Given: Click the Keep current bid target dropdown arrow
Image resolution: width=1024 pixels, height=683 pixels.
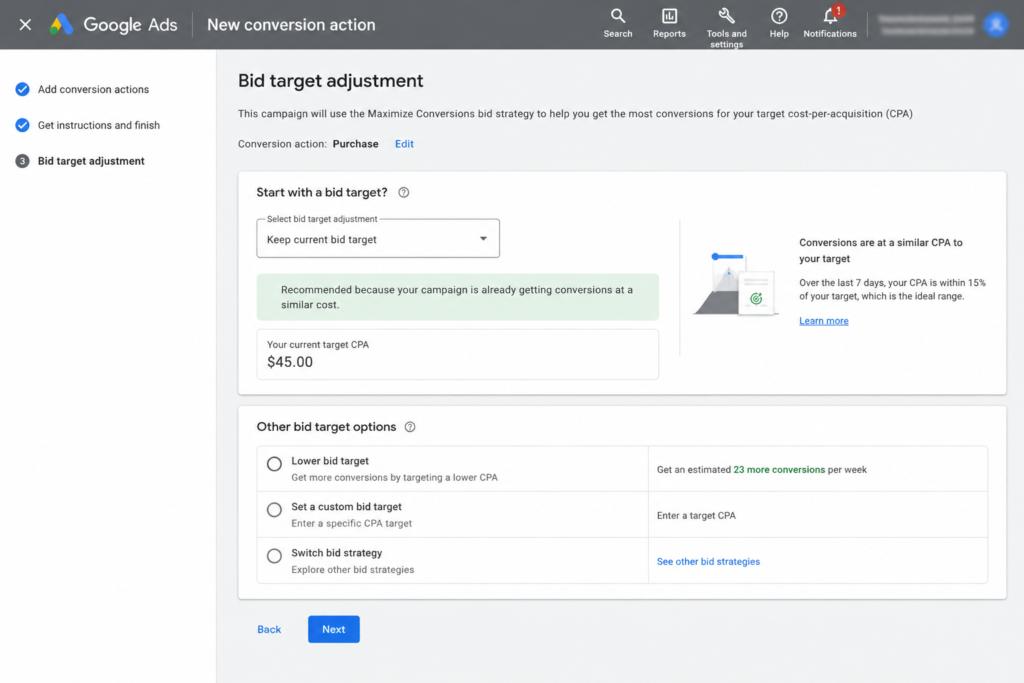Looking at the screenshot, I should tap(483, 239).
